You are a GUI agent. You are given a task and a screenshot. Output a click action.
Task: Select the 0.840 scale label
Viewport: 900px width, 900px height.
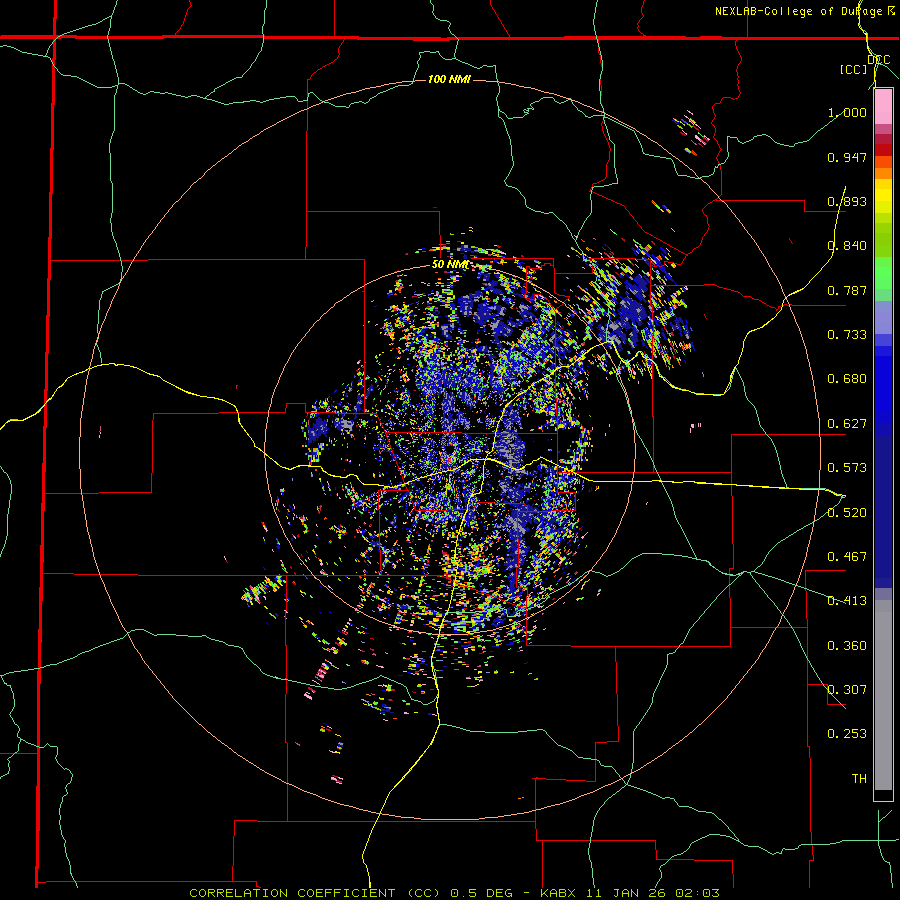tap(847, 246)
